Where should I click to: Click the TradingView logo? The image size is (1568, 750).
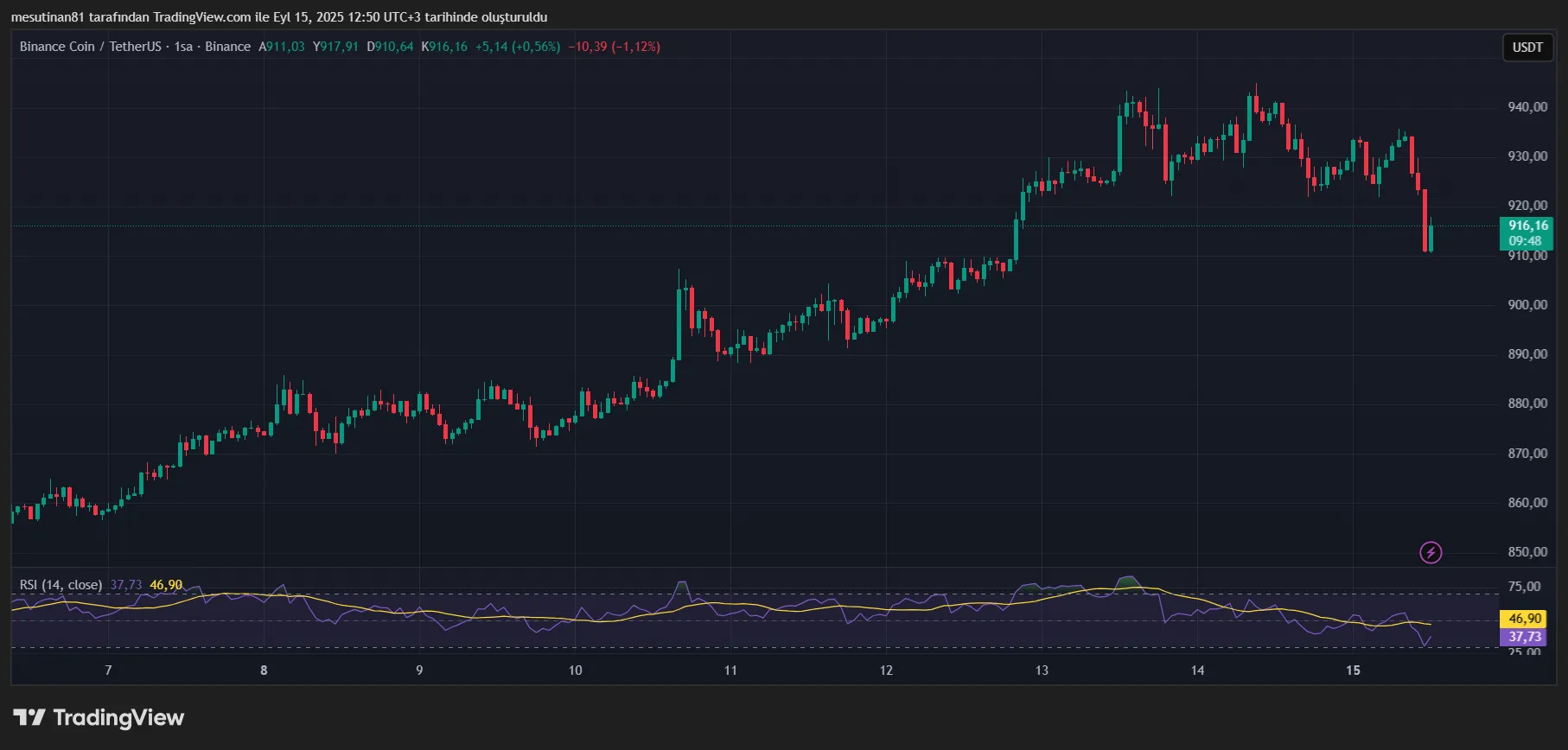[99, 717]
